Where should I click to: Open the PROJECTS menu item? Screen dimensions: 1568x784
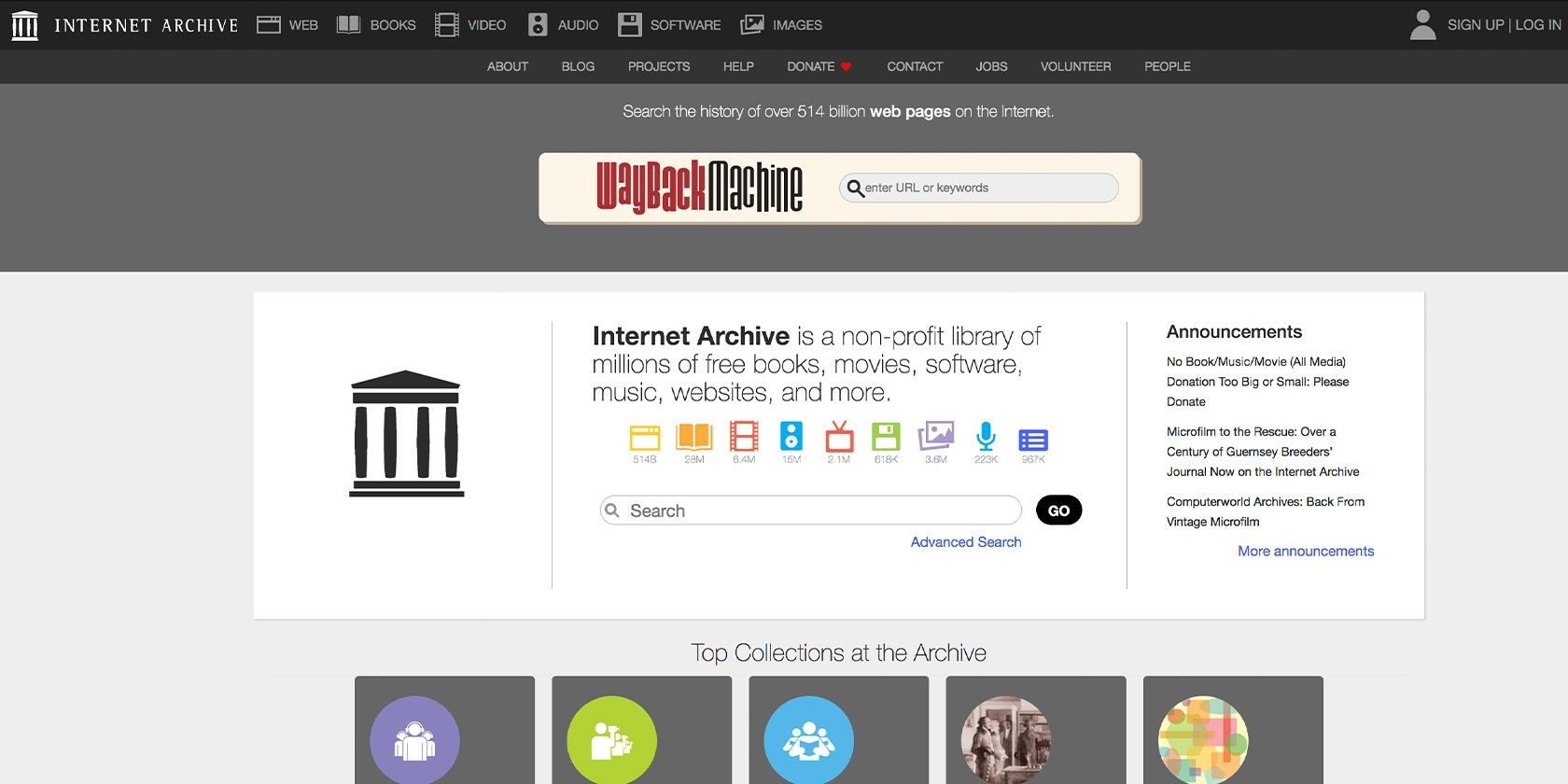click(659, 67)
